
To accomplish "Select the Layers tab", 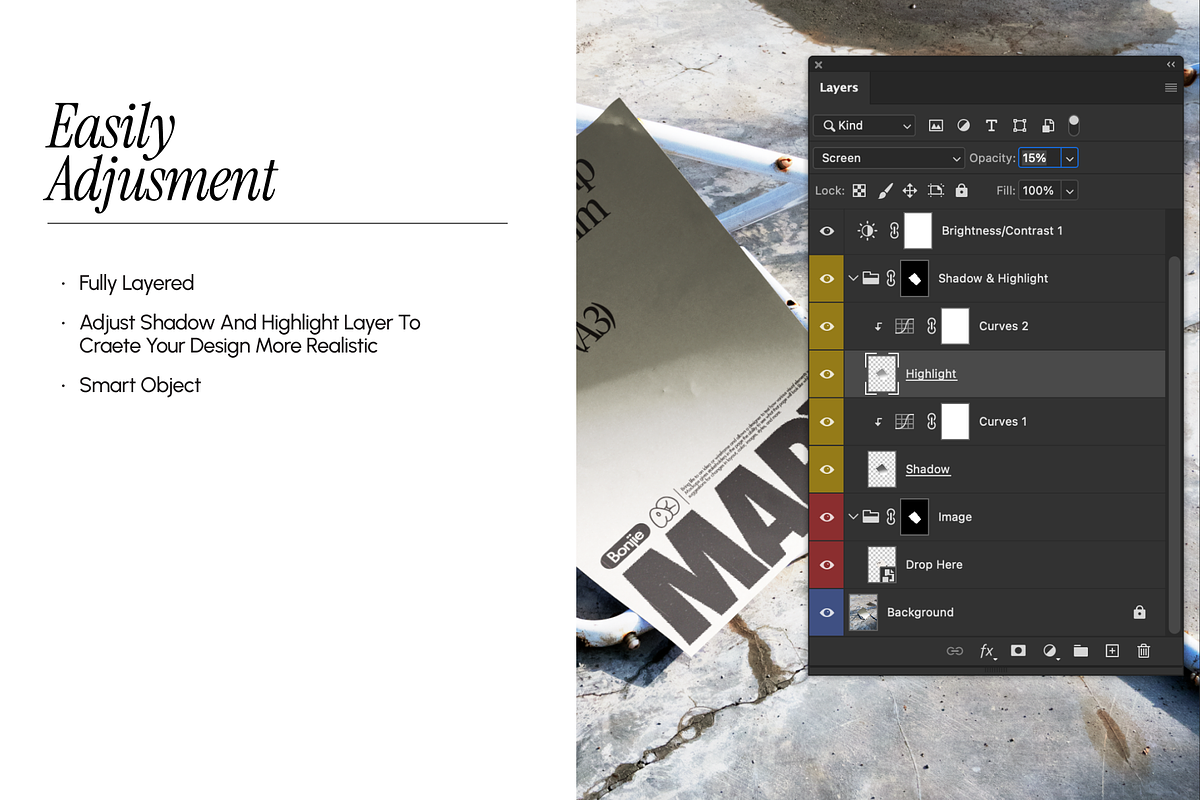I will click(x=839, y=88).
